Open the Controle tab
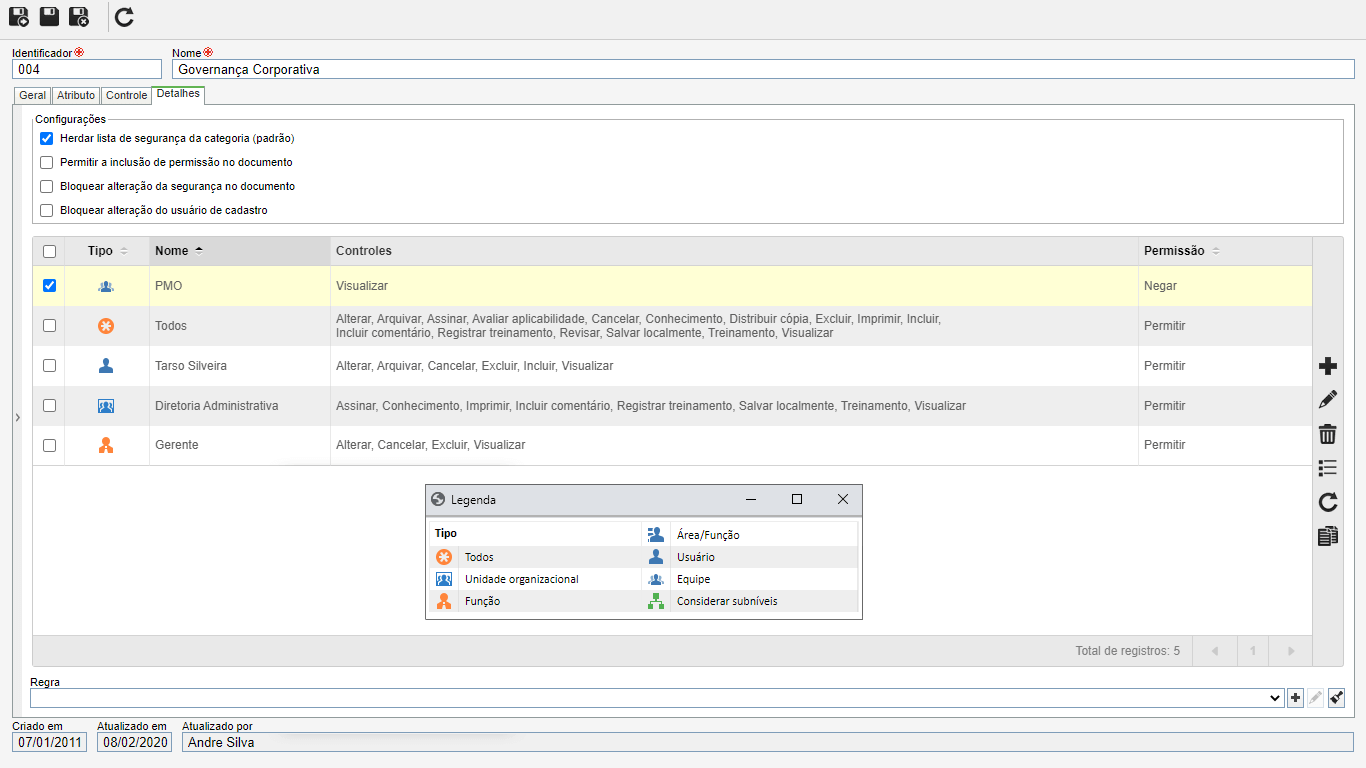 (x=126, y=96)
